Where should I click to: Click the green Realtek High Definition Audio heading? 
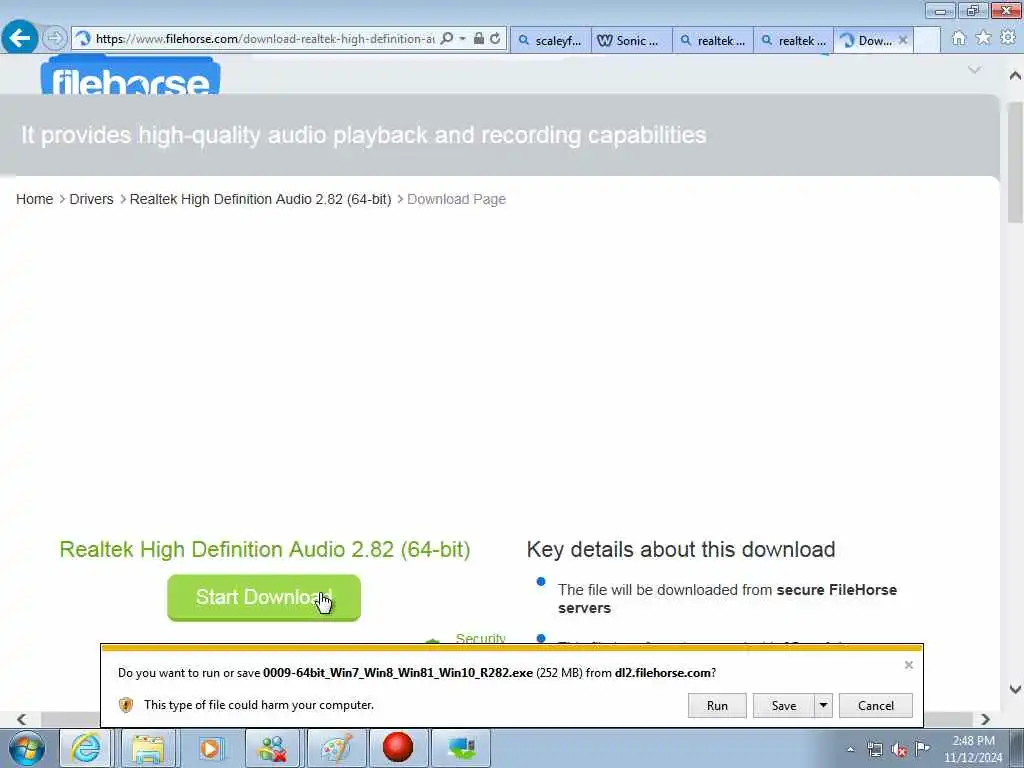pos(264,550)
